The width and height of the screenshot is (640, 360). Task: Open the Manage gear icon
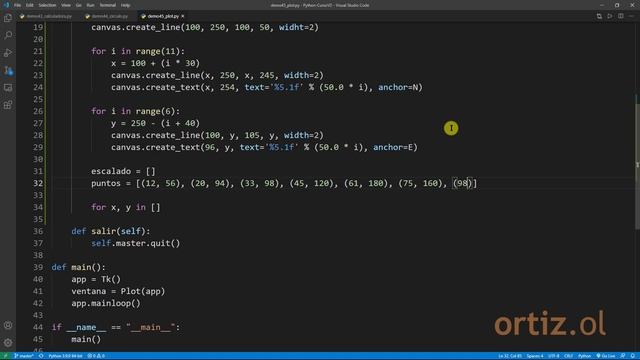point(8,342)
